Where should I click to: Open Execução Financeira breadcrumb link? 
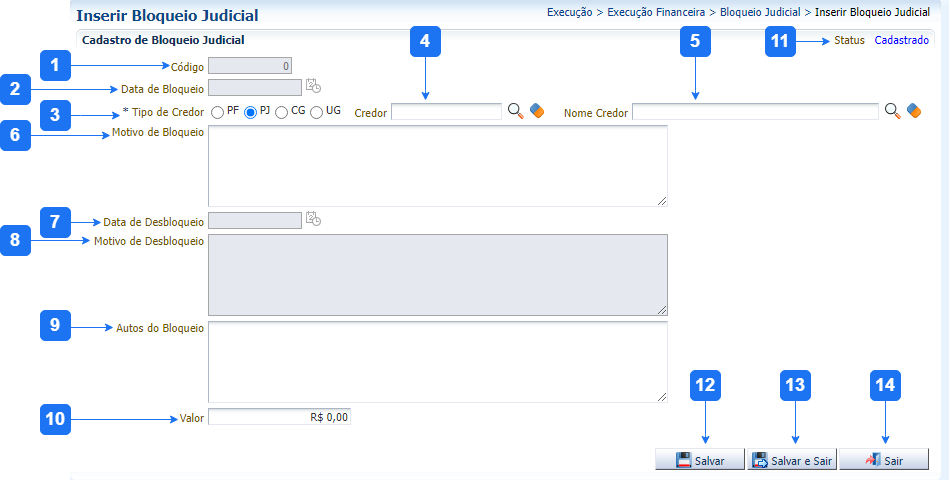click(x=657, y=13)
